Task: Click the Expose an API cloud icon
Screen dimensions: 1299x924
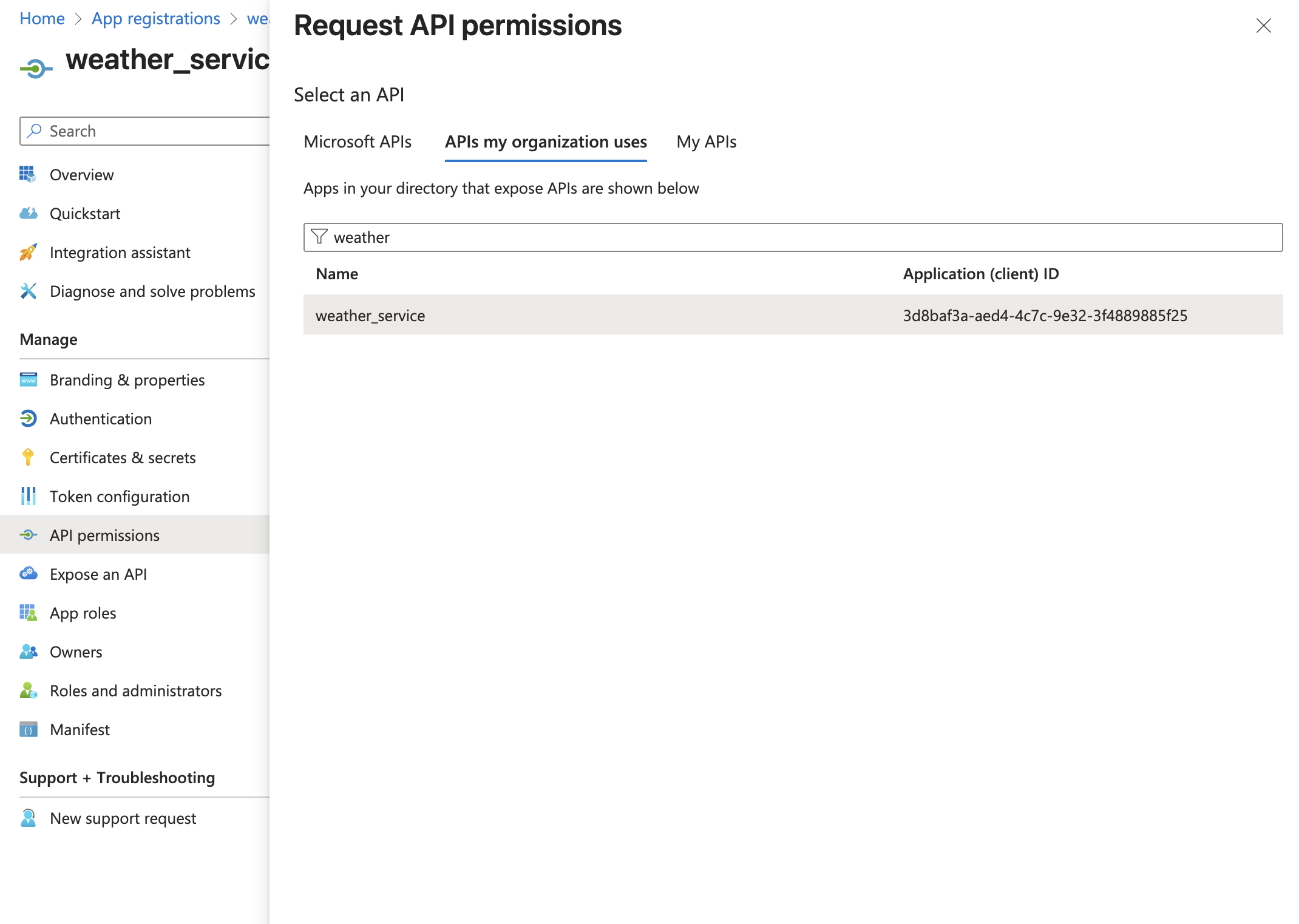Action: [x=28, y=574]
